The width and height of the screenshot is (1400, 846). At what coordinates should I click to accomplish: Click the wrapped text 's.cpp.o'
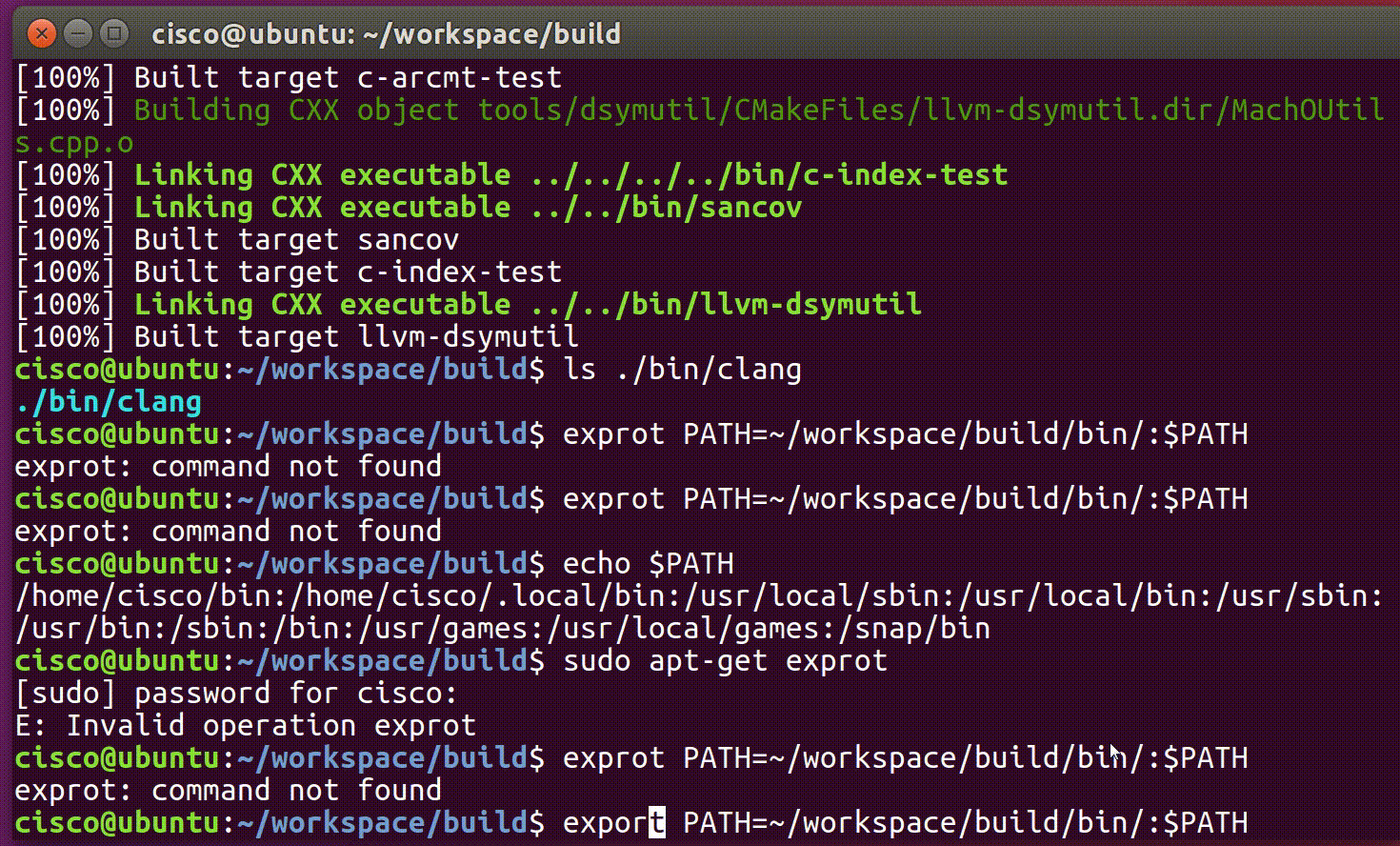[x=74, y=143]
